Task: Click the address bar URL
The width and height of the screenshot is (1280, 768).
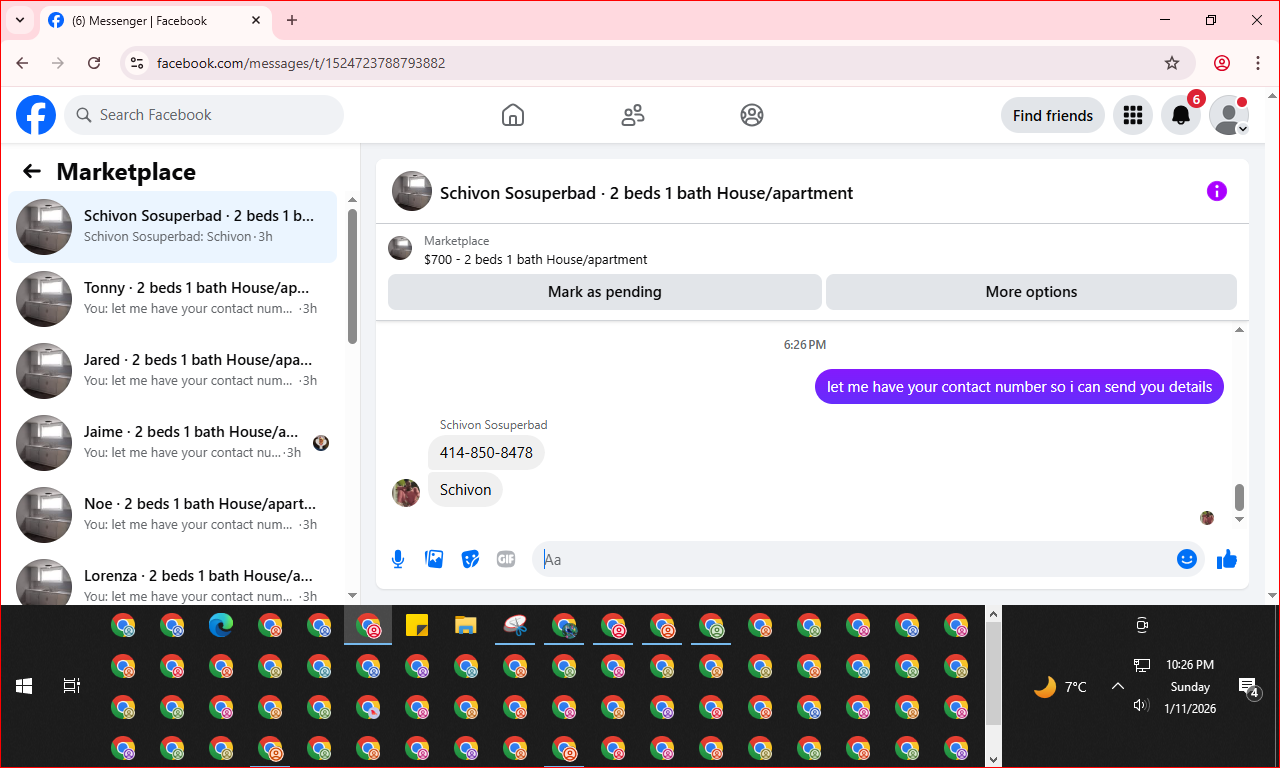Action: [x=301, y=63]
